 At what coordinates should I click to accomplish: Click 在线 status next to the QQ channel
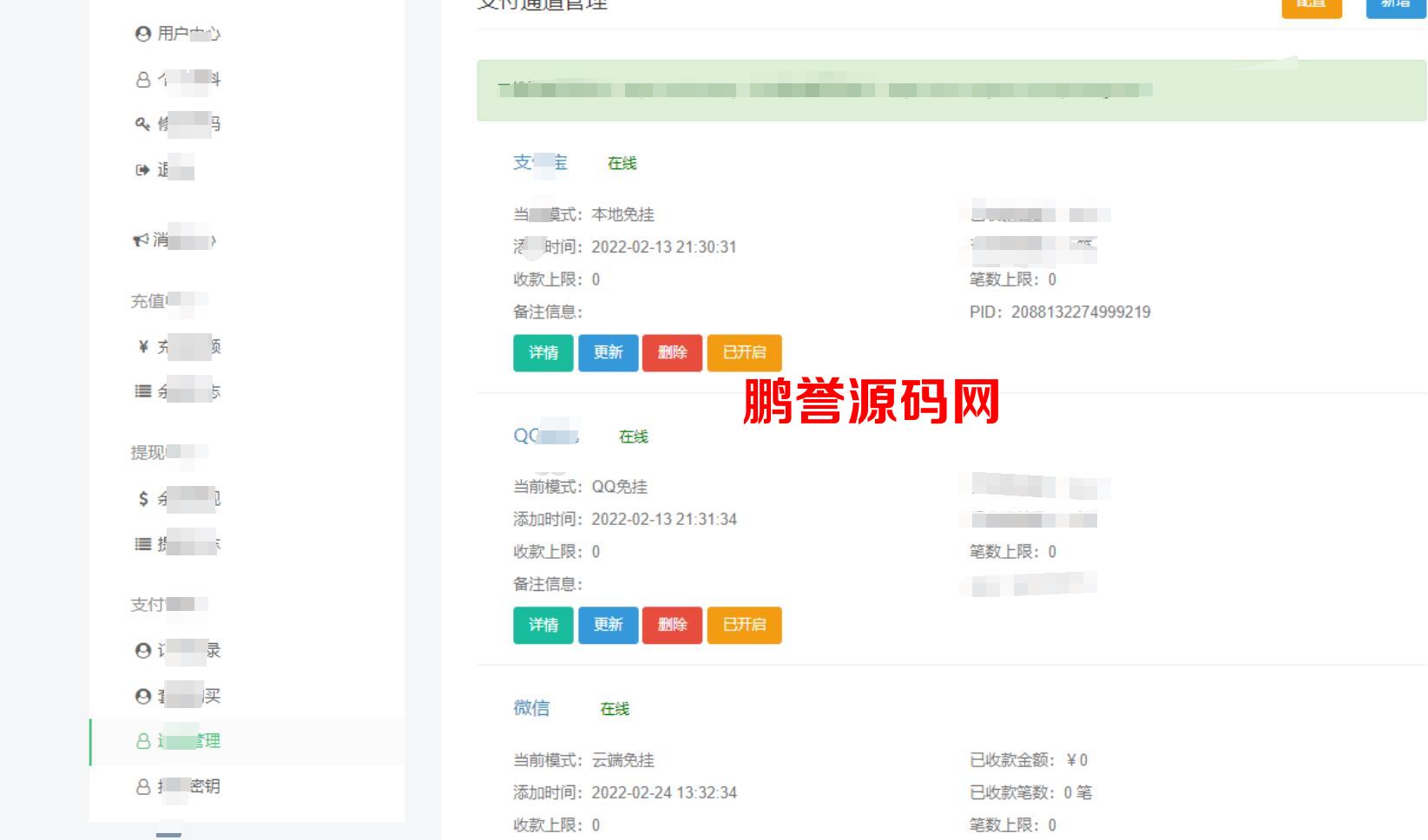pyautogui.click(x=634, y=436)
